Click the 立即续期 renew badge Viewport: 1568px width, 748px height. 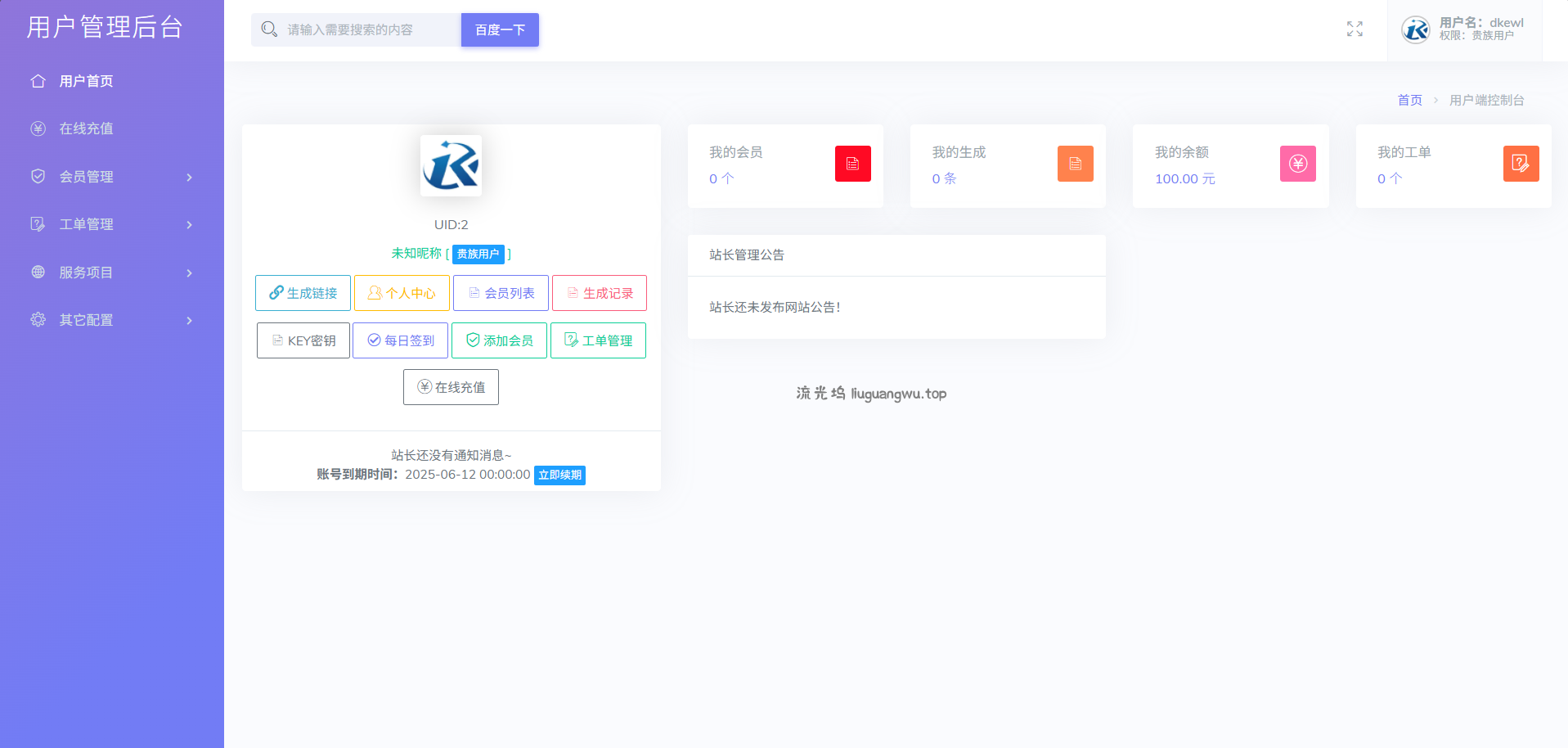coord(559,475)
